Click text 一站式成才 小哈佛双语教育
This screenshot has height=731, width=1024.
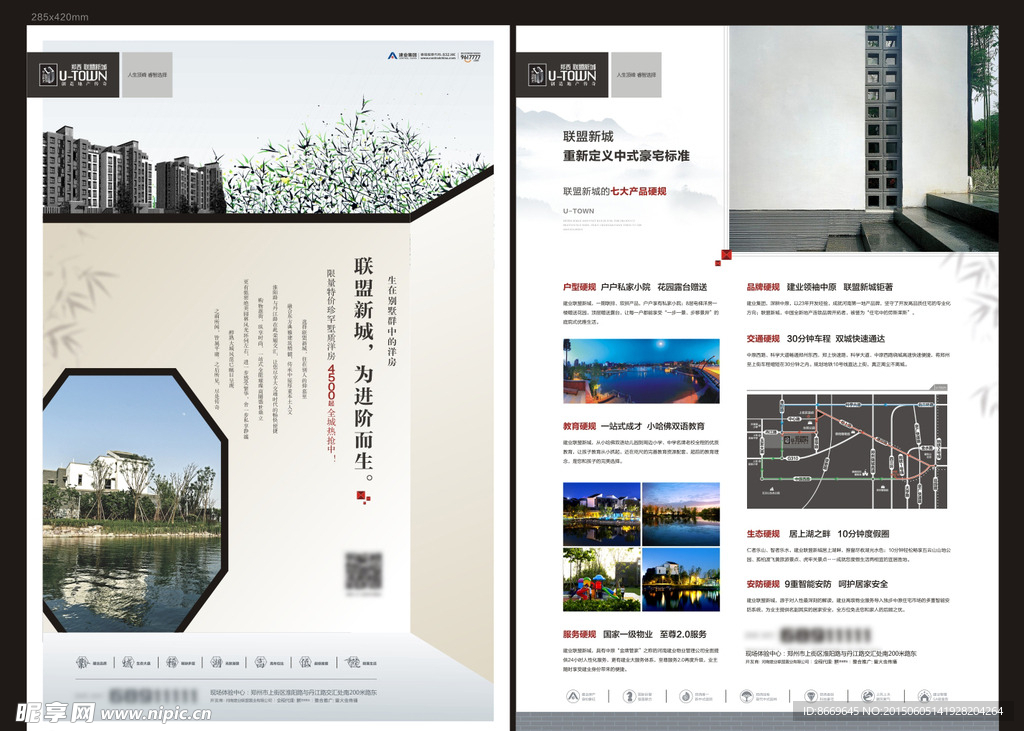pyautogui.click(x=652, y=426)
